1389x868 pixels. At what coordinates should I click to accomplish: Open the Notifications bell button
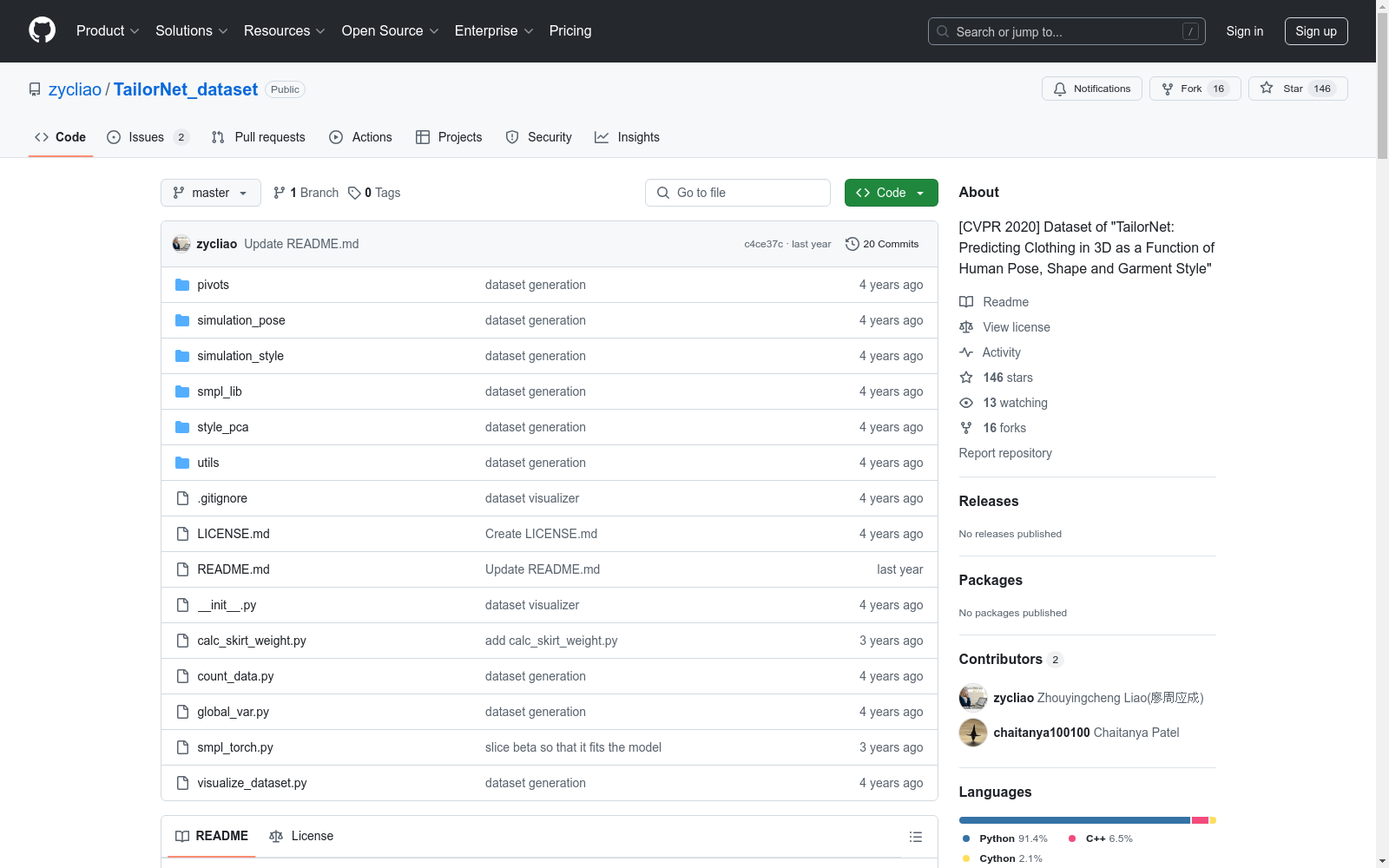[x=1091, y=89]
